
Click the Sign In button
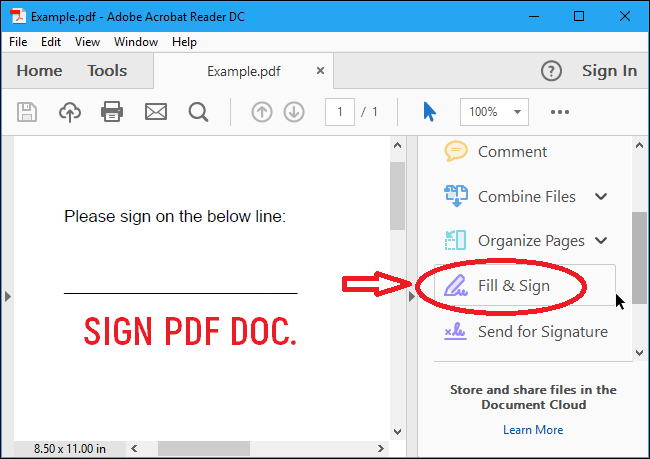[609, 71]
